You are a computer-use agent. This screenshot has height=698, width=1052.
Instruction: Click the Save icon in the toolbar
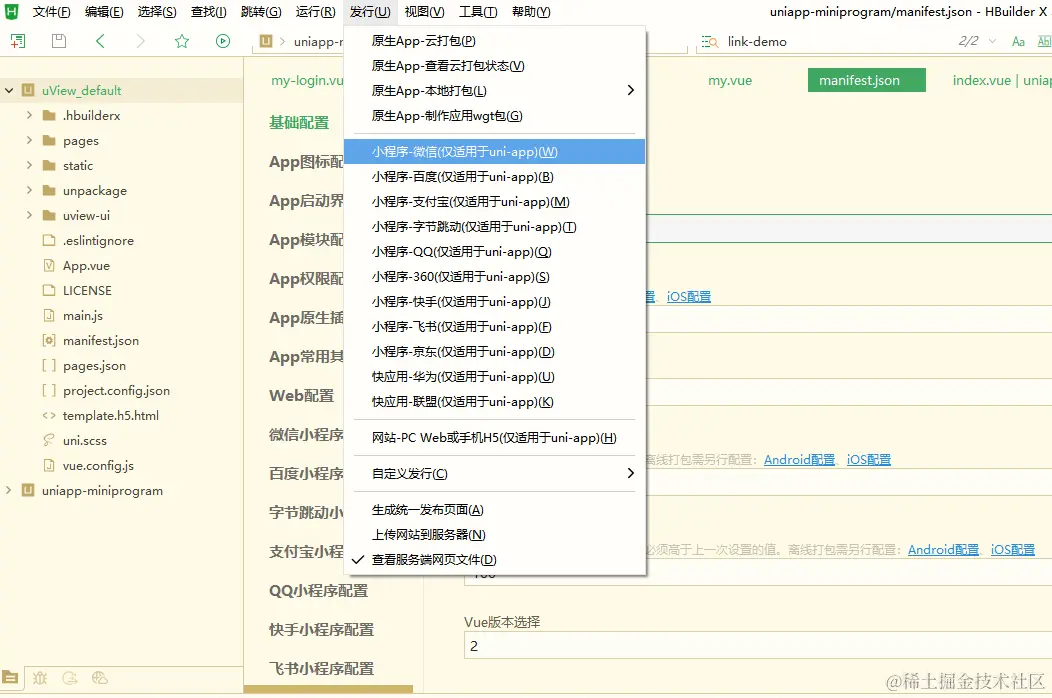pos(58,42)
